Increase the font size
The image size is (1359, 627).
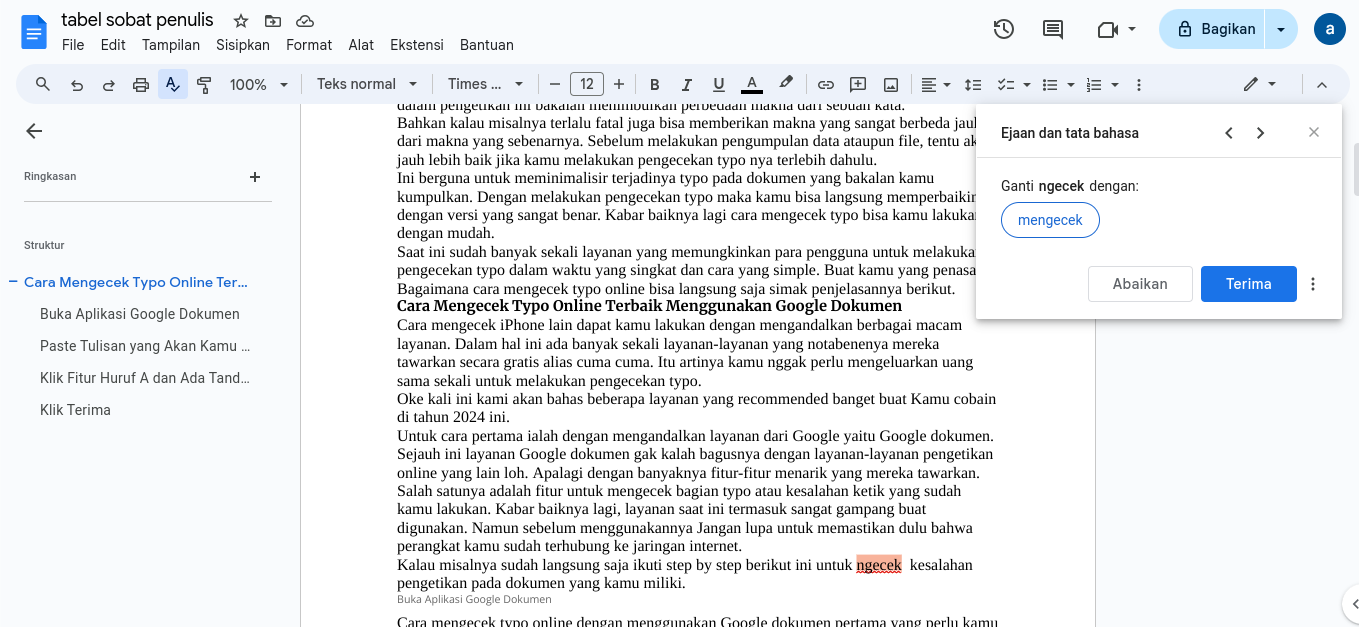[x=619, y=84]
